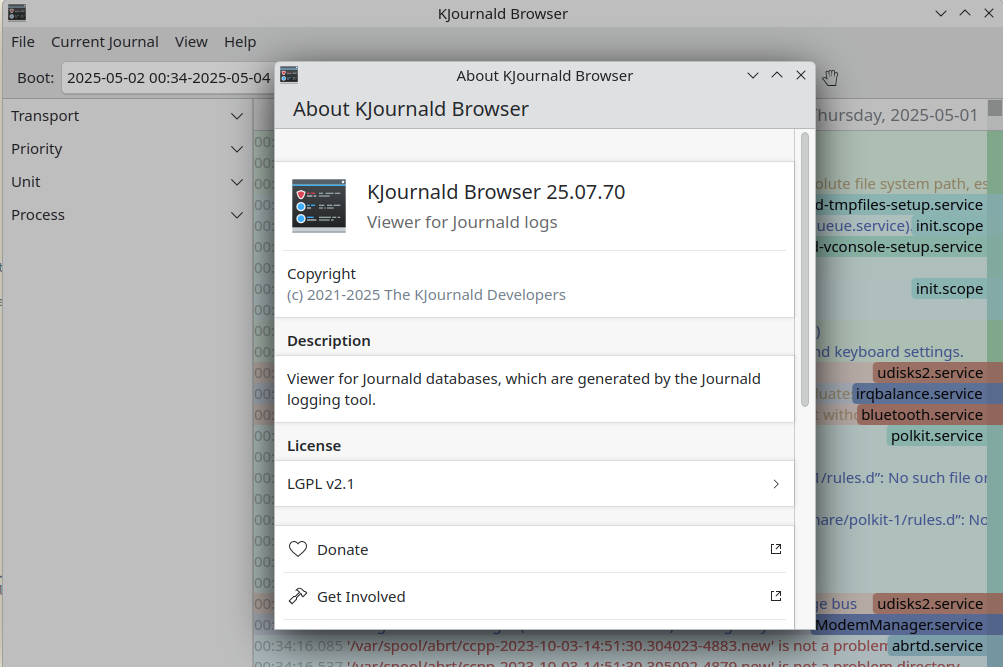Viewport: 1003px width, 667px height.
Task: Click the main window app icon in the title bar
Action: (16, 13)
